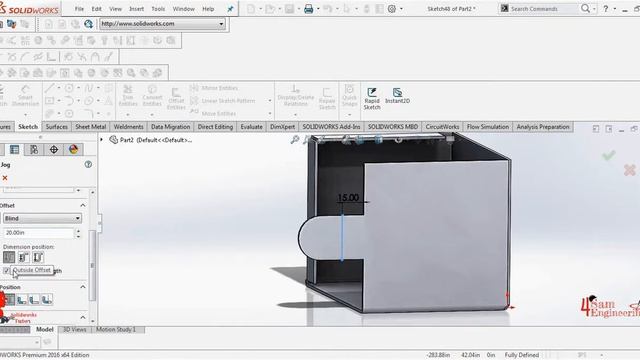
Task: Pin the menu bar with pushpin
Action: (230, 9)
